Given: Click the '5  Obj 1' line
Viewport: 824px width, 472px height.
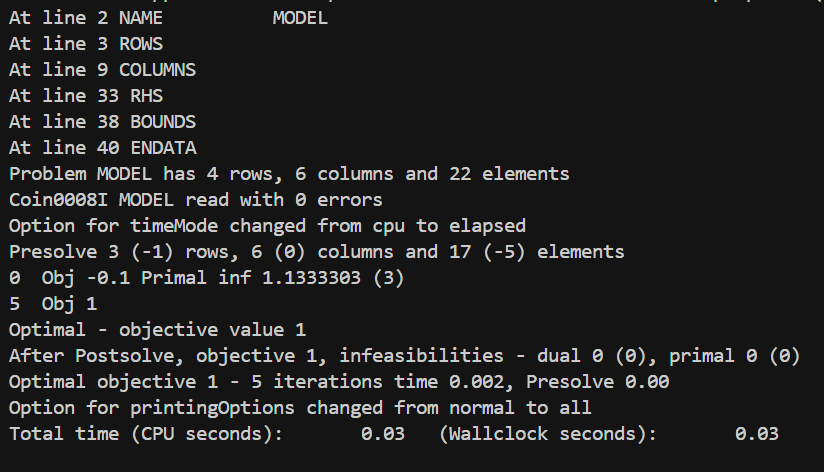Looking at the screenshot, I should 48,304.
